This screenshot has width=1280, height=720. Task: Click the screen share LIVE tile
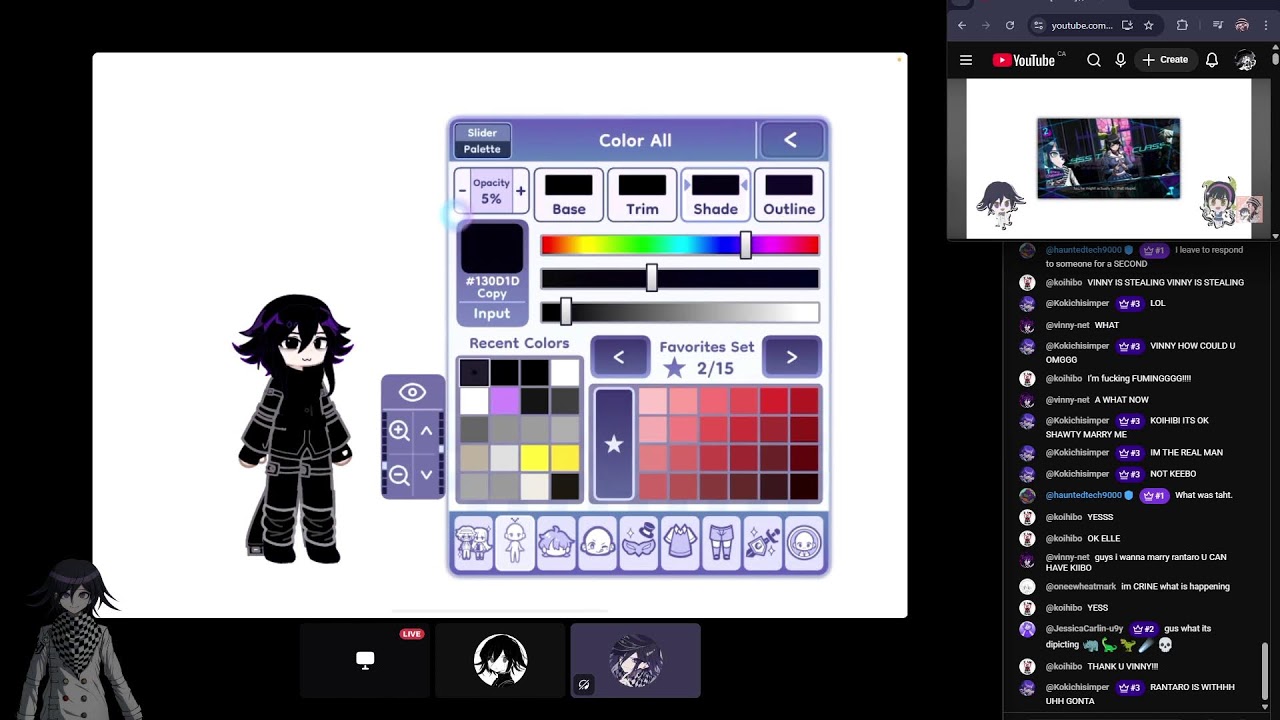pyautogui.click(x=365, y=660)
